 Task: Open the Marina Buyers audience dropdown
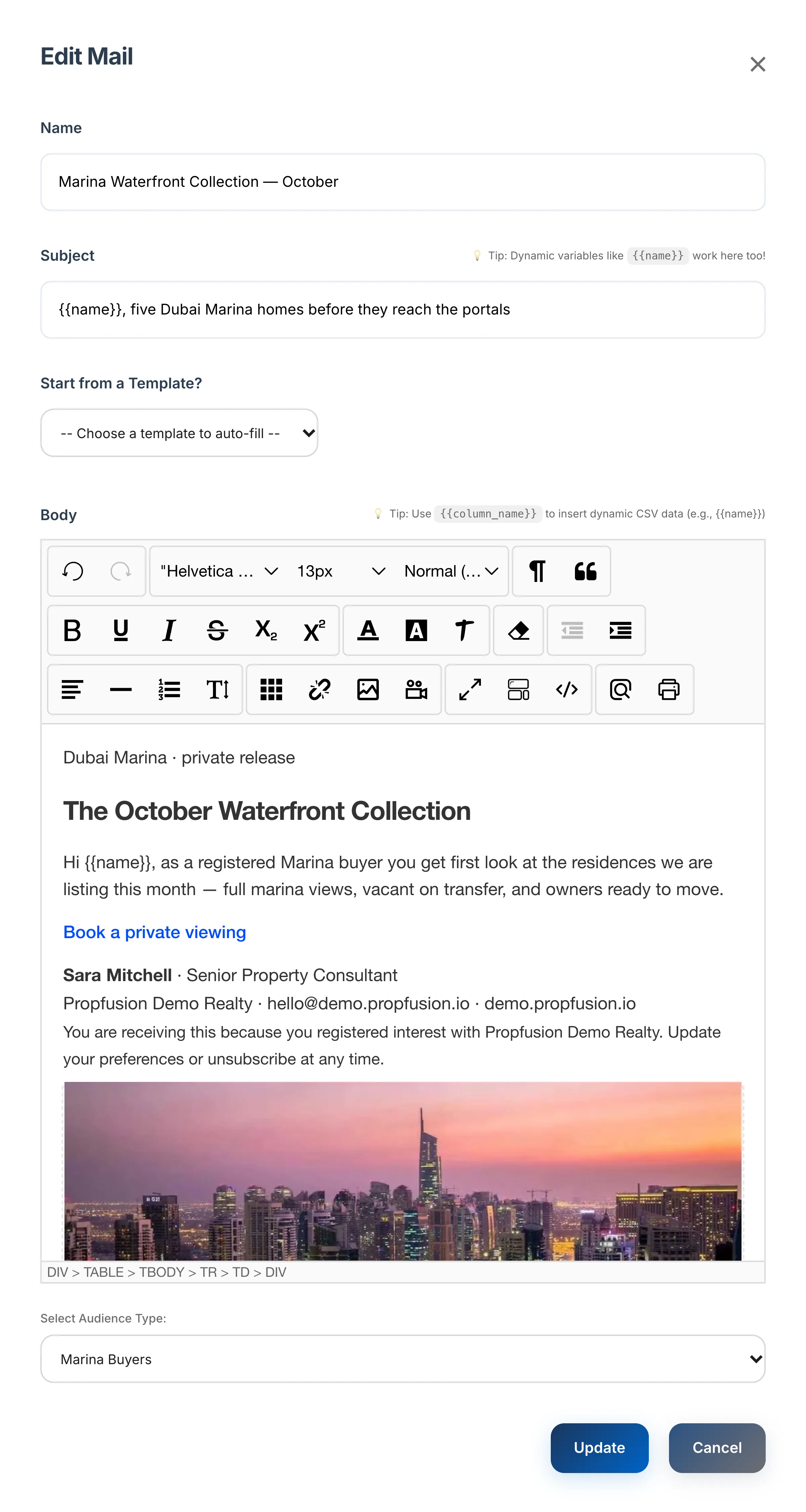click(403, 1358)
